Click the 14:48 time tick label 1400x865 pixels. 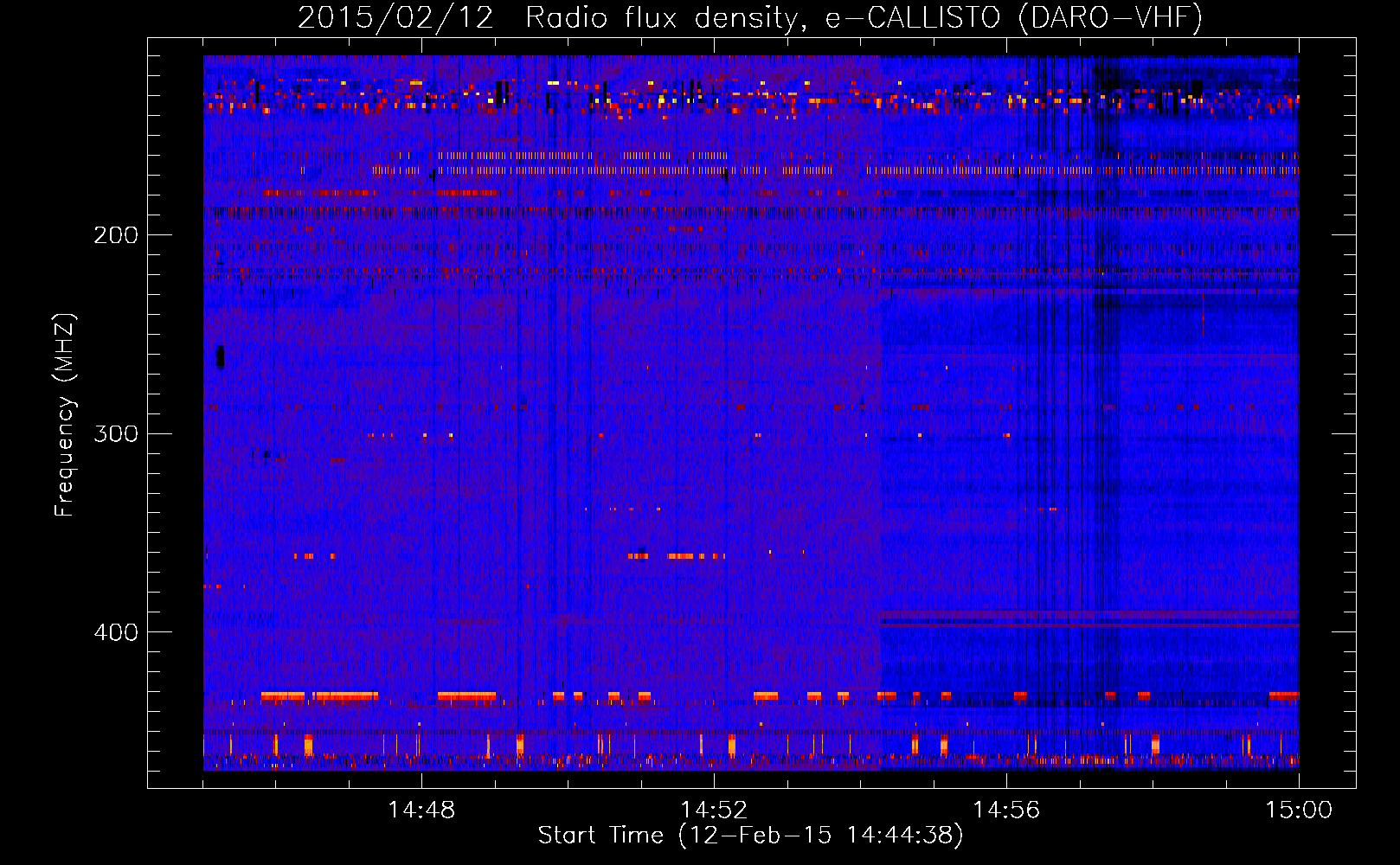point(421,811)
